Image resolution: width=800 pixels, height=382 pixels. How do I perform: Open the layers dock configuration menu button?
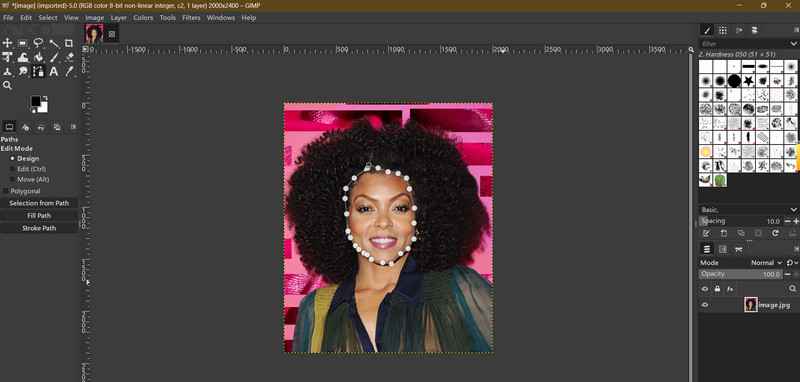coord(796,249)
